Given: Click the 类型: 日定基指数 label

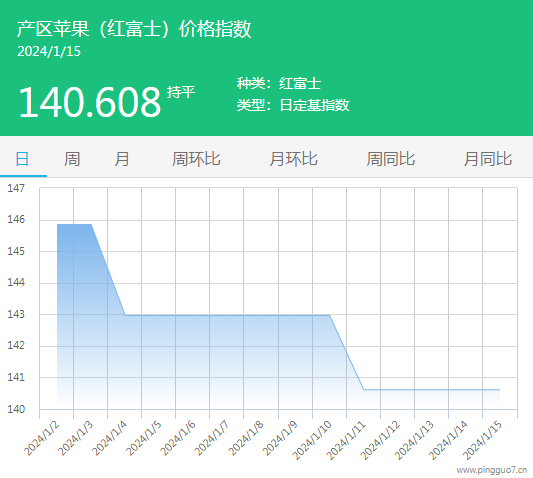Looking at the screenshot, I should coord(293,105).
